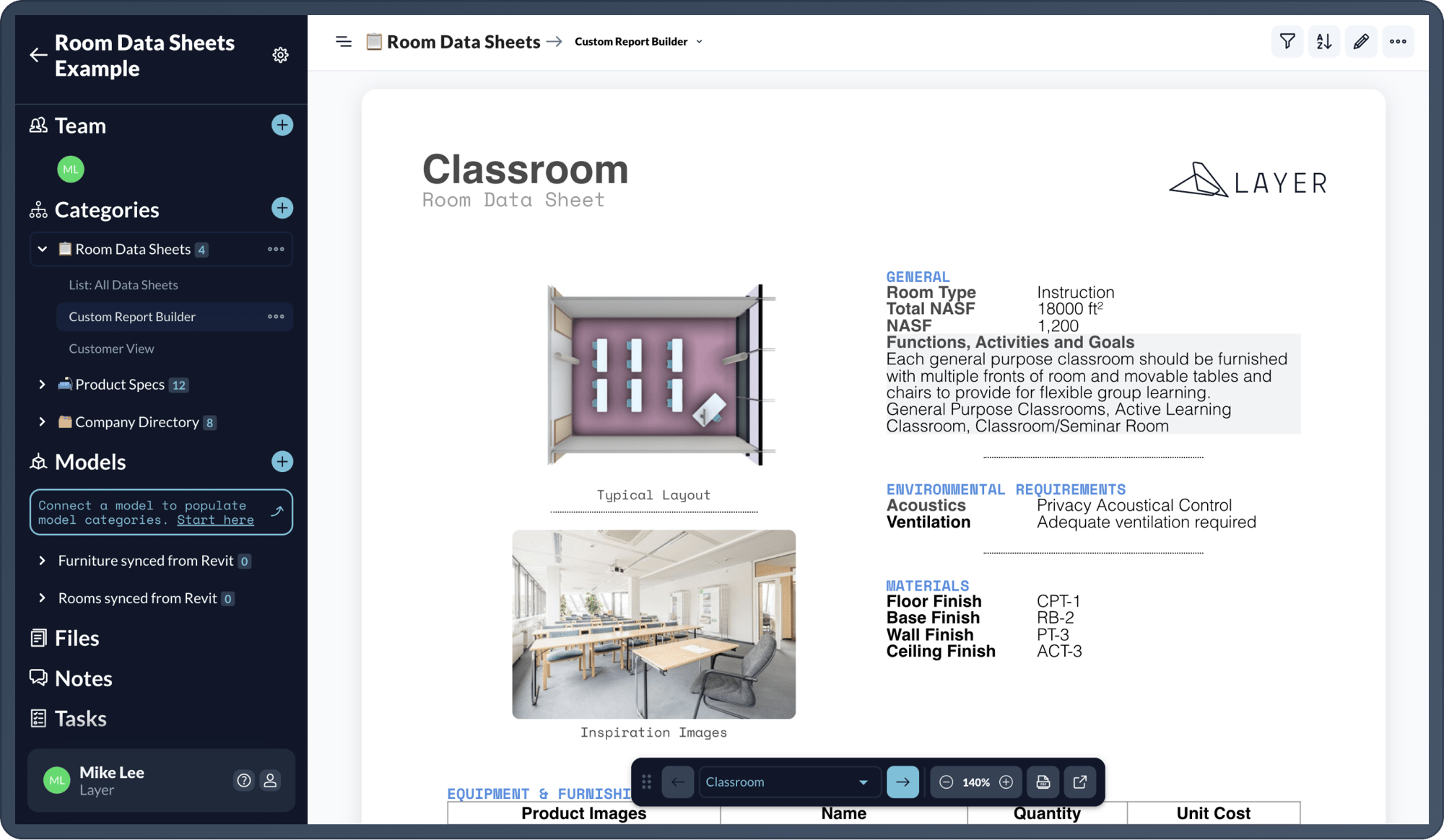
Task: Open Custom Report Builder view options menu
Action: [x=276, y=317]
